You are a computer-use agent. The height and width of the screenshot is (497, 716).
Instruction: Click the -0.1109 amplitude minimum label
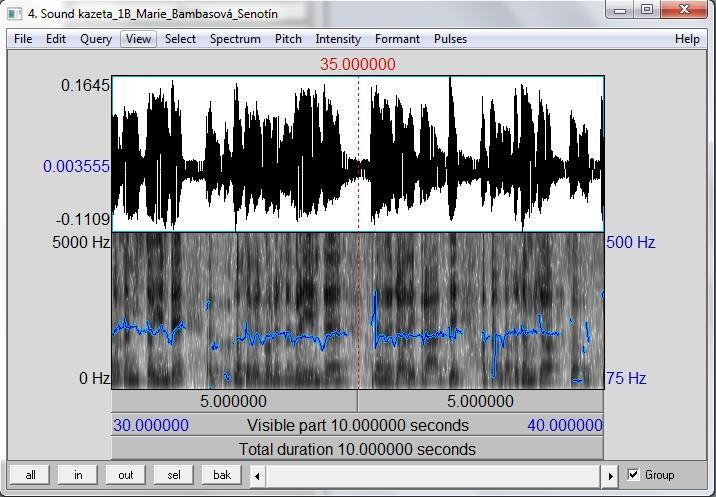click(83, 220)
